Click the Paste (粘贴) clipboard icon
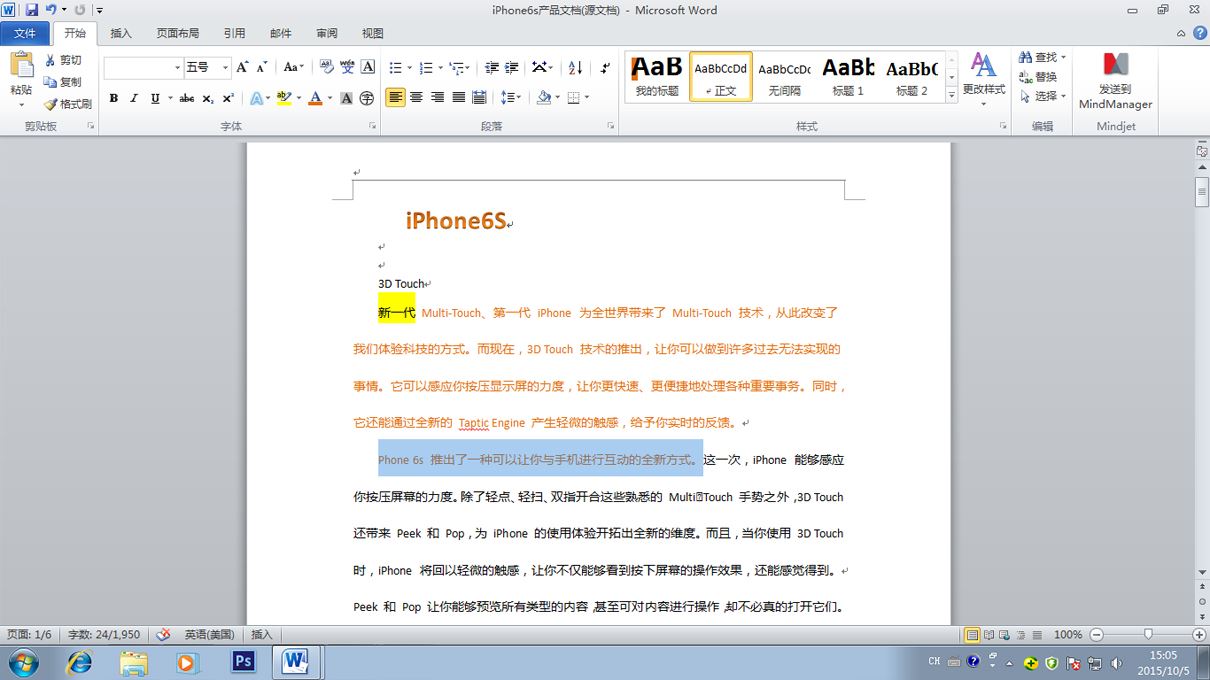1210x680 pixels. coord(21,66)
